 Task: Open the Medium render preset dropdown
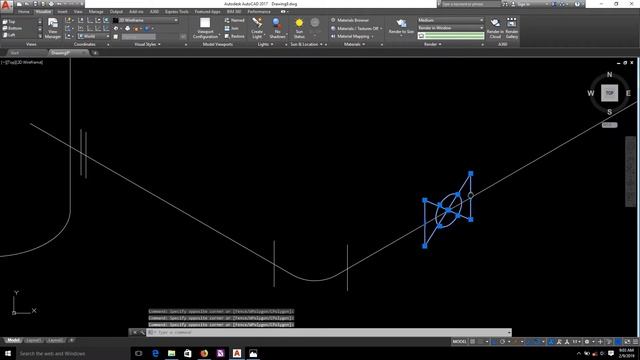pos(451,20)
